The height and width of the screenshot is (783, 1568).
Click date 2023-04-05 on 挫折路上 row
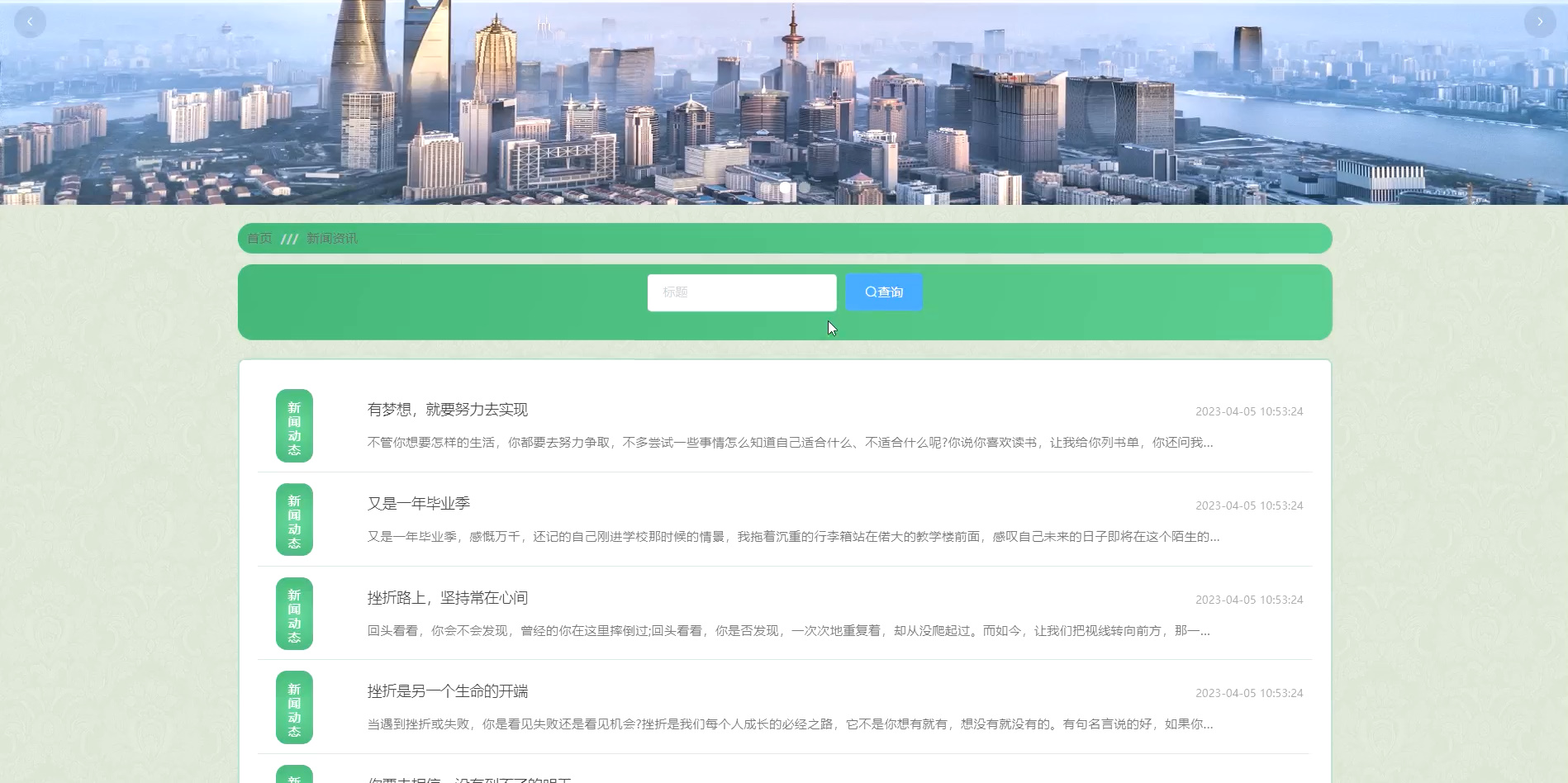(1249, 600)
